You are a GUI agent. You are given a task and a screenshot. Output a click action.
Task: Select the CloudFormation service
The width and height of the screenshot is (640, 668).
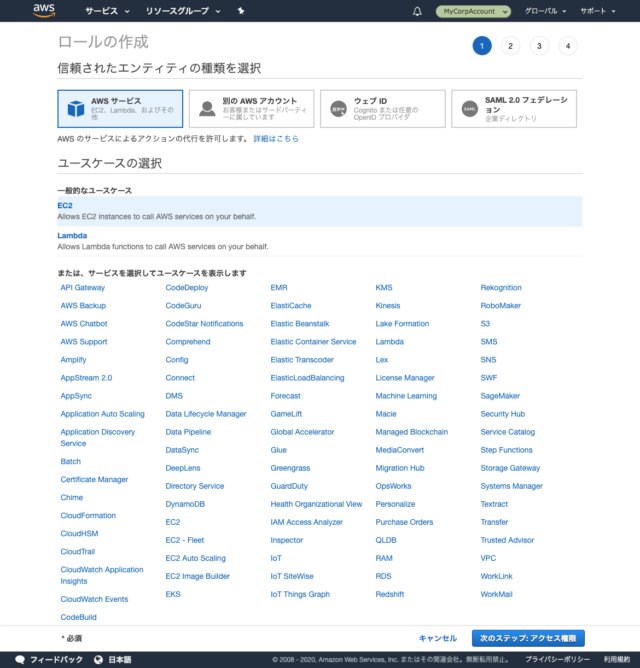tap(88, 515)
